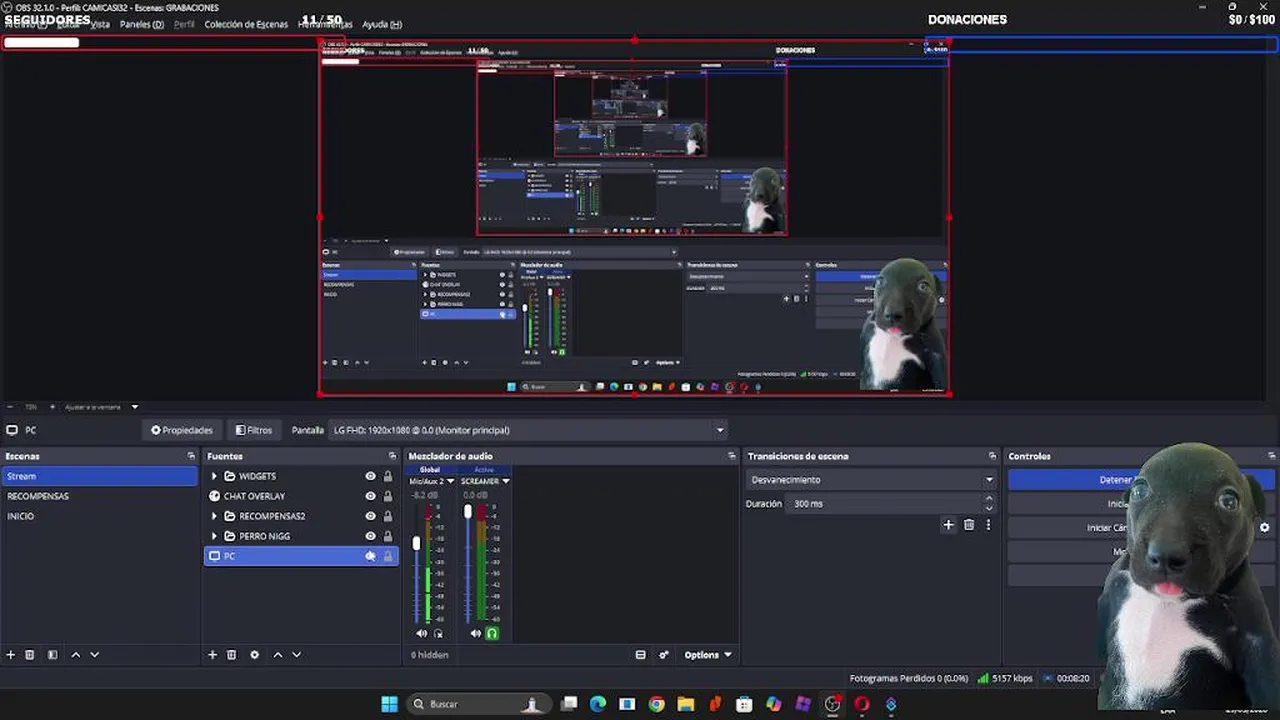Screen dimensions: 1280x720
Task: Select the INICIO scene
Action: click(x=21, y=516)
